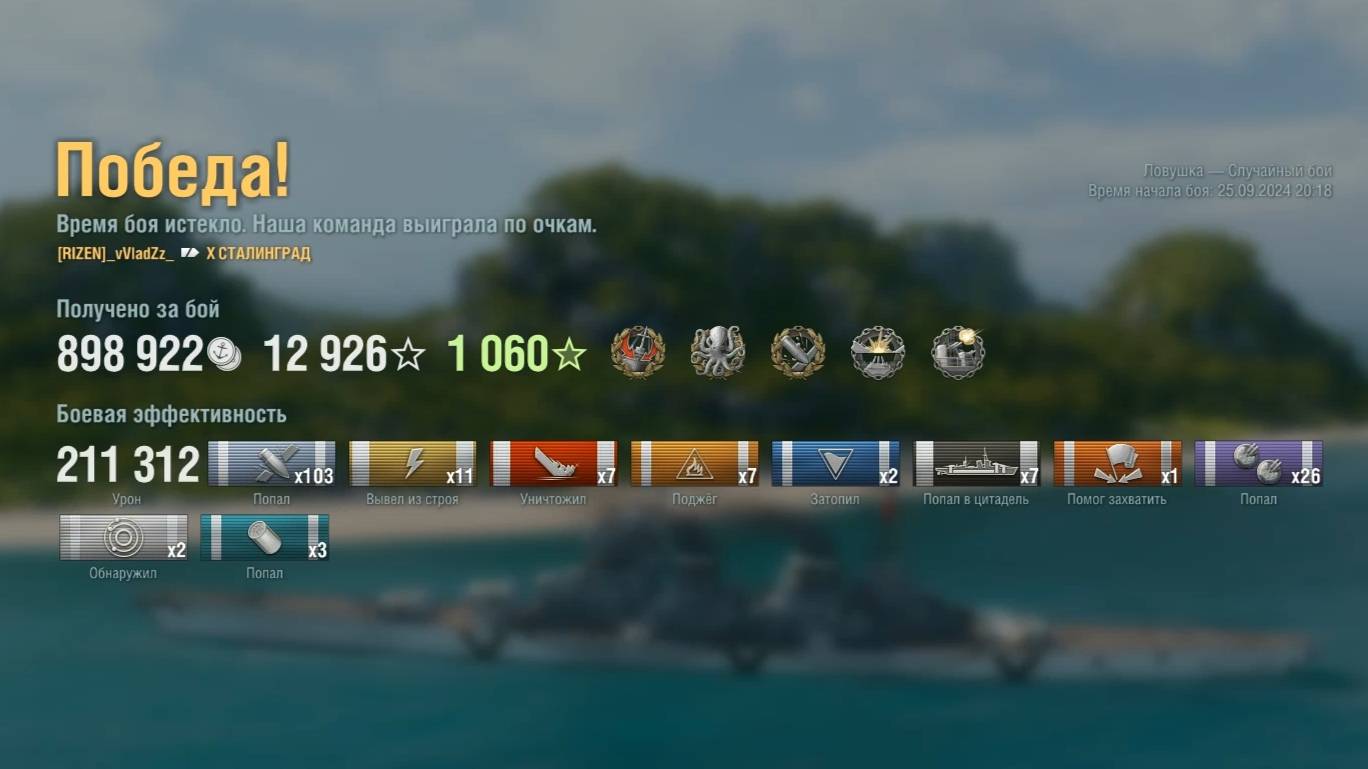
Task: Click the Обнаружил x2 grey ribbon
Action: pos(124,538)
